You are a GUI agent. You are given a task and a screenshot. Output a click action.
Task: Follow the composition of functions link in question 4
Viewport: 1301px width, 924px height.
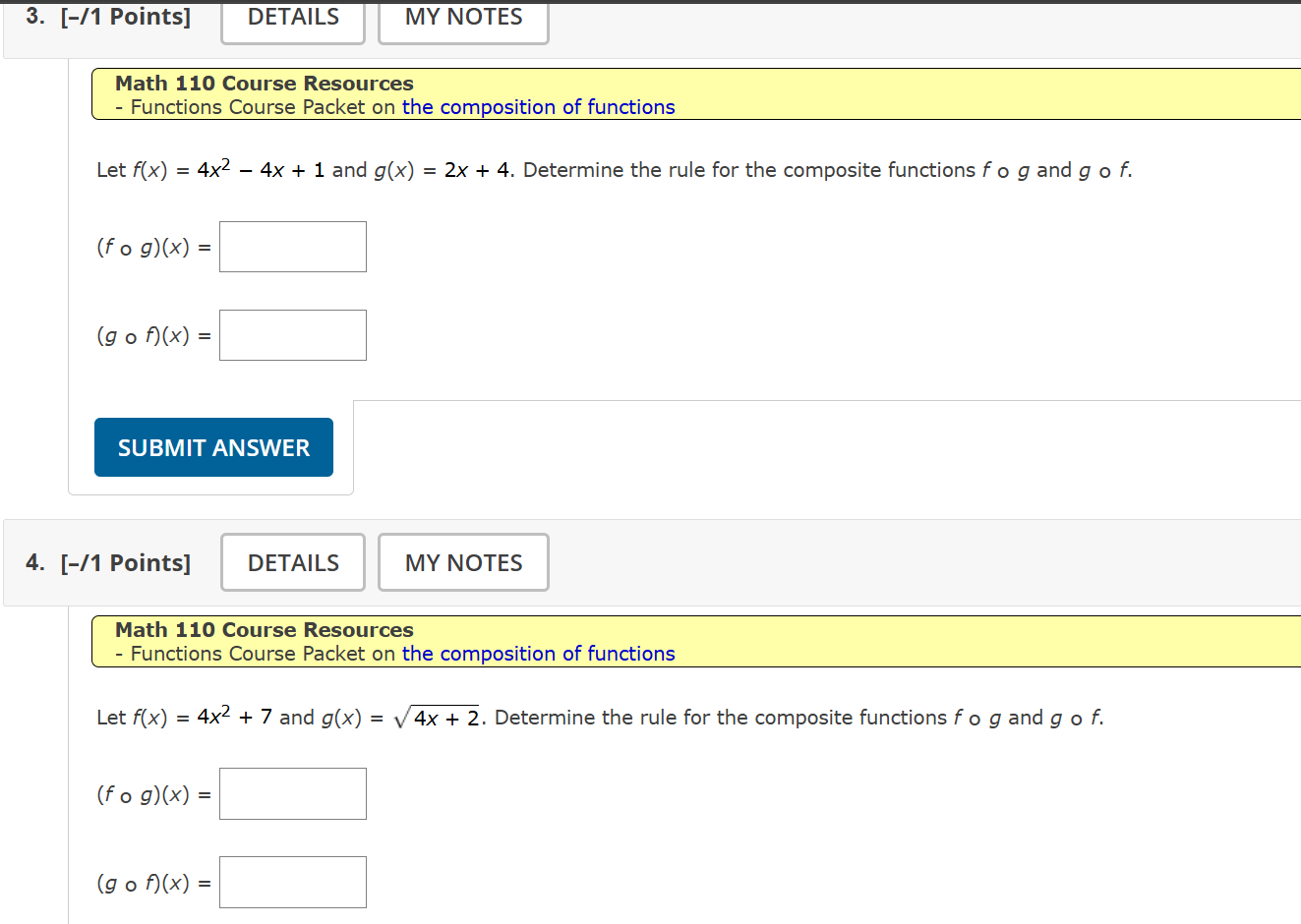(x=537, y=654)
